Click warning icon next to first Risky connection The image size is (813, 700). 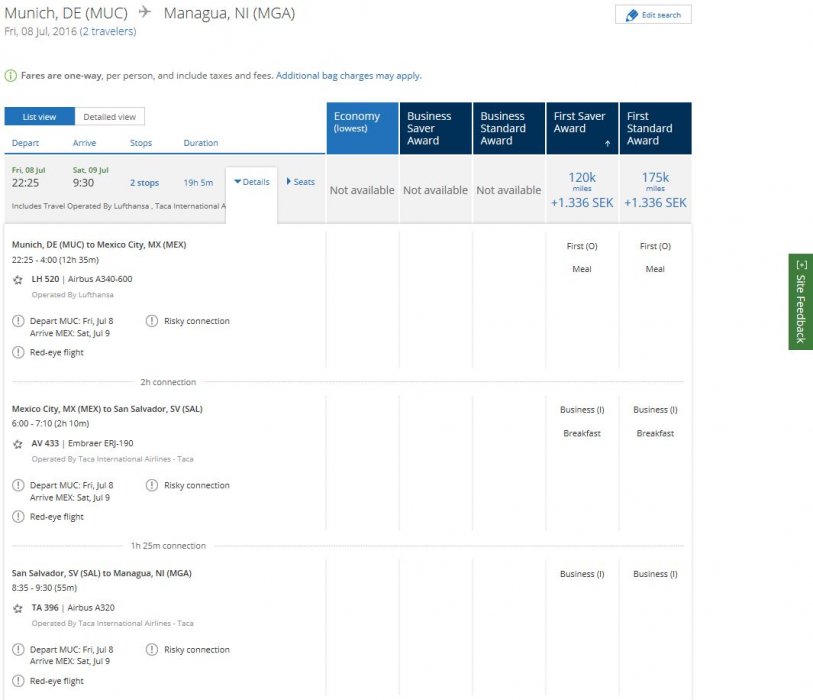[152, 321]
